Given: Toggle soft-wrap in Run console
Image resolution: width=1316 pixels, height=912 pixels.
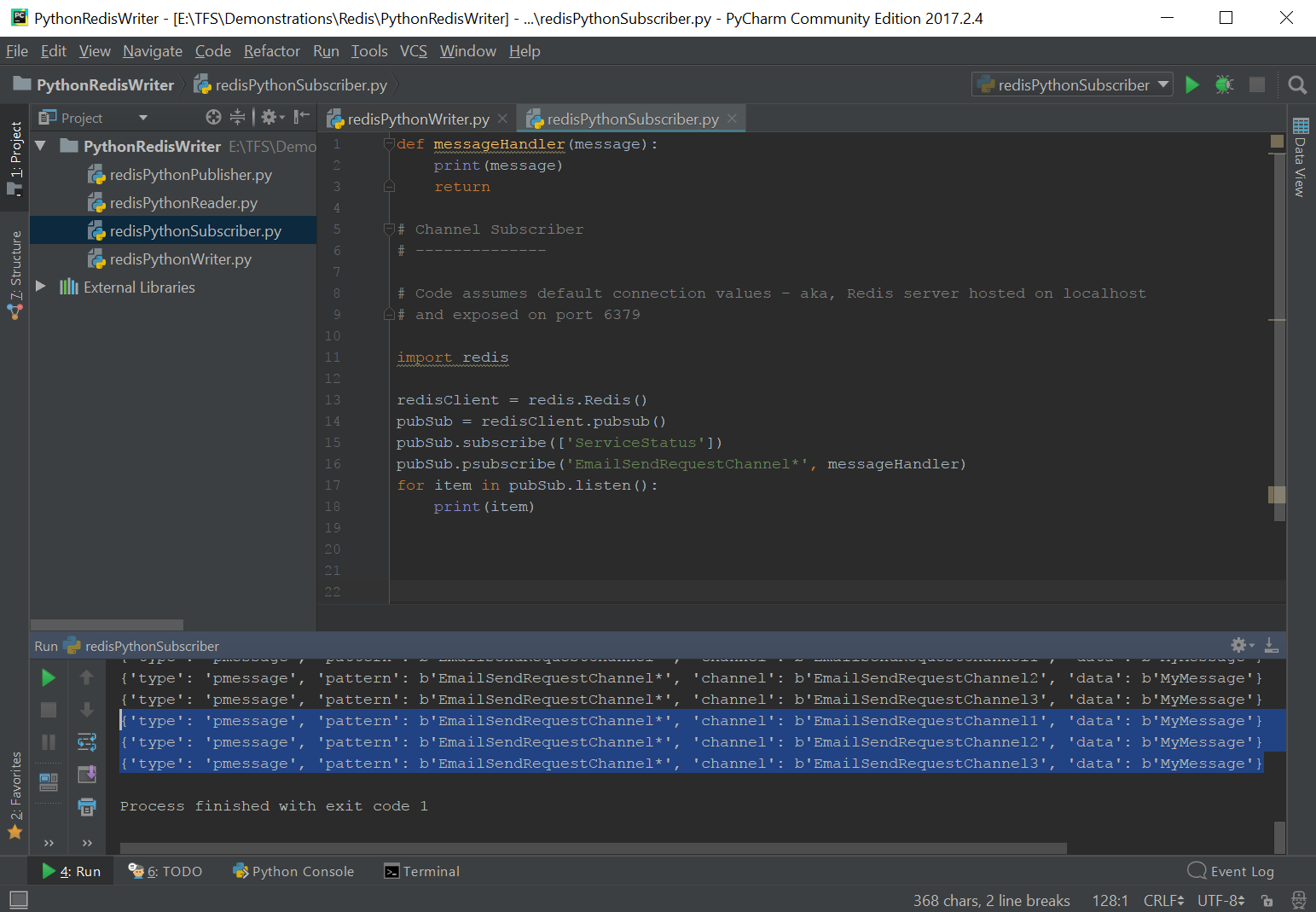Looking at the screenshot, I should [x=86, y=742].
